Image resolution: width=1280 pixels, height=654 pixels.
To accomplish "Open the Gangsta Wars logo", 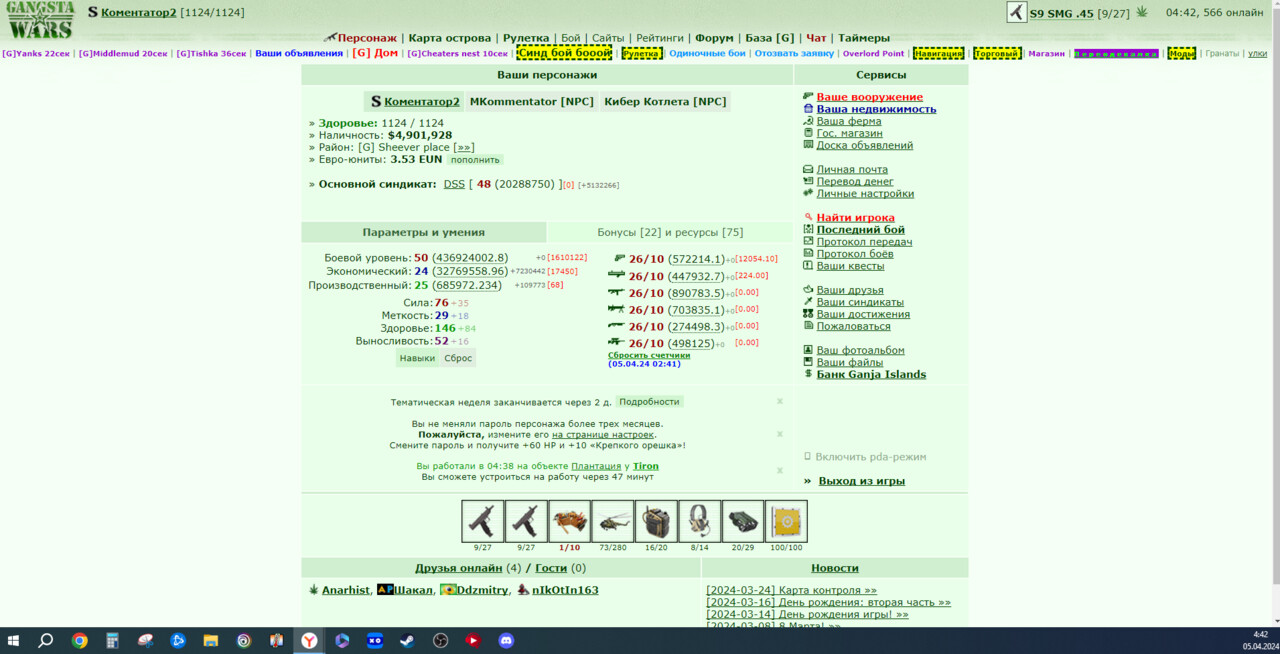I will tap(40, 19).
